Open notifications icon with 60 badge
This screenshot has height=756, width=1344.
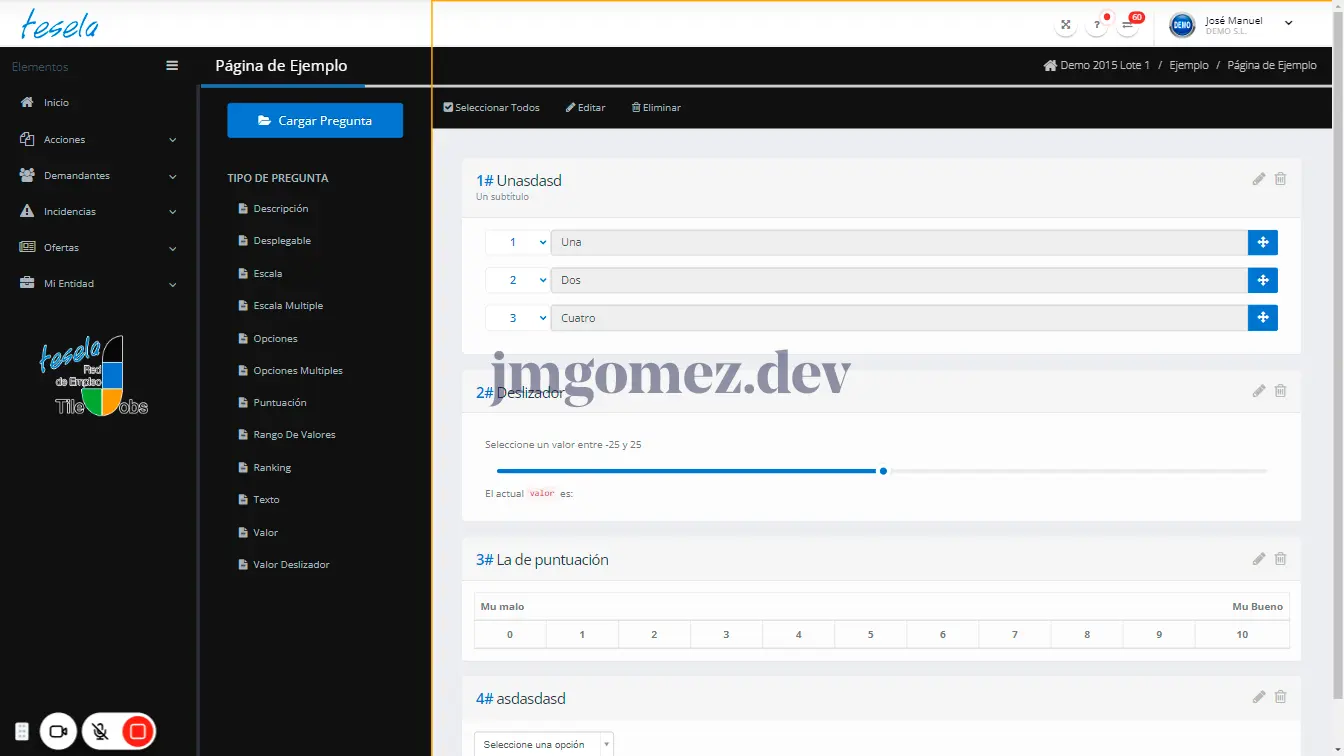point(1128,25)
